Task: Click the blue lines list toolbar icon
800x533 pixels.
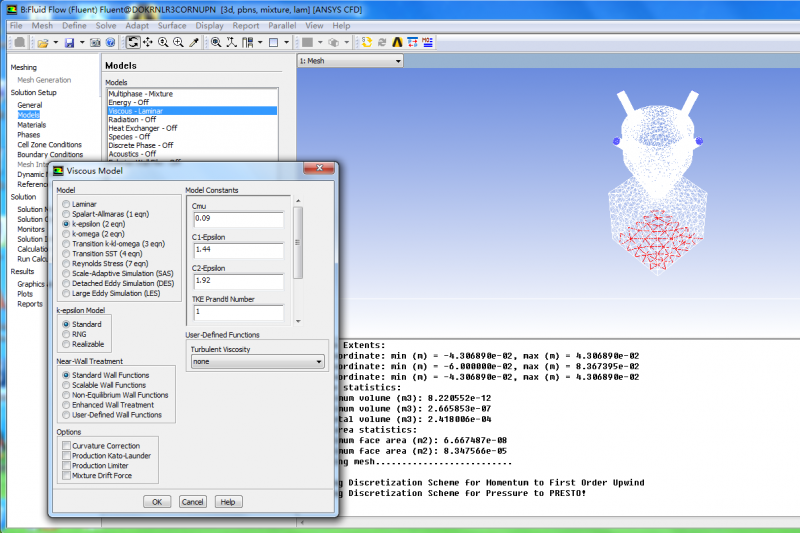Action: (428, 42)
